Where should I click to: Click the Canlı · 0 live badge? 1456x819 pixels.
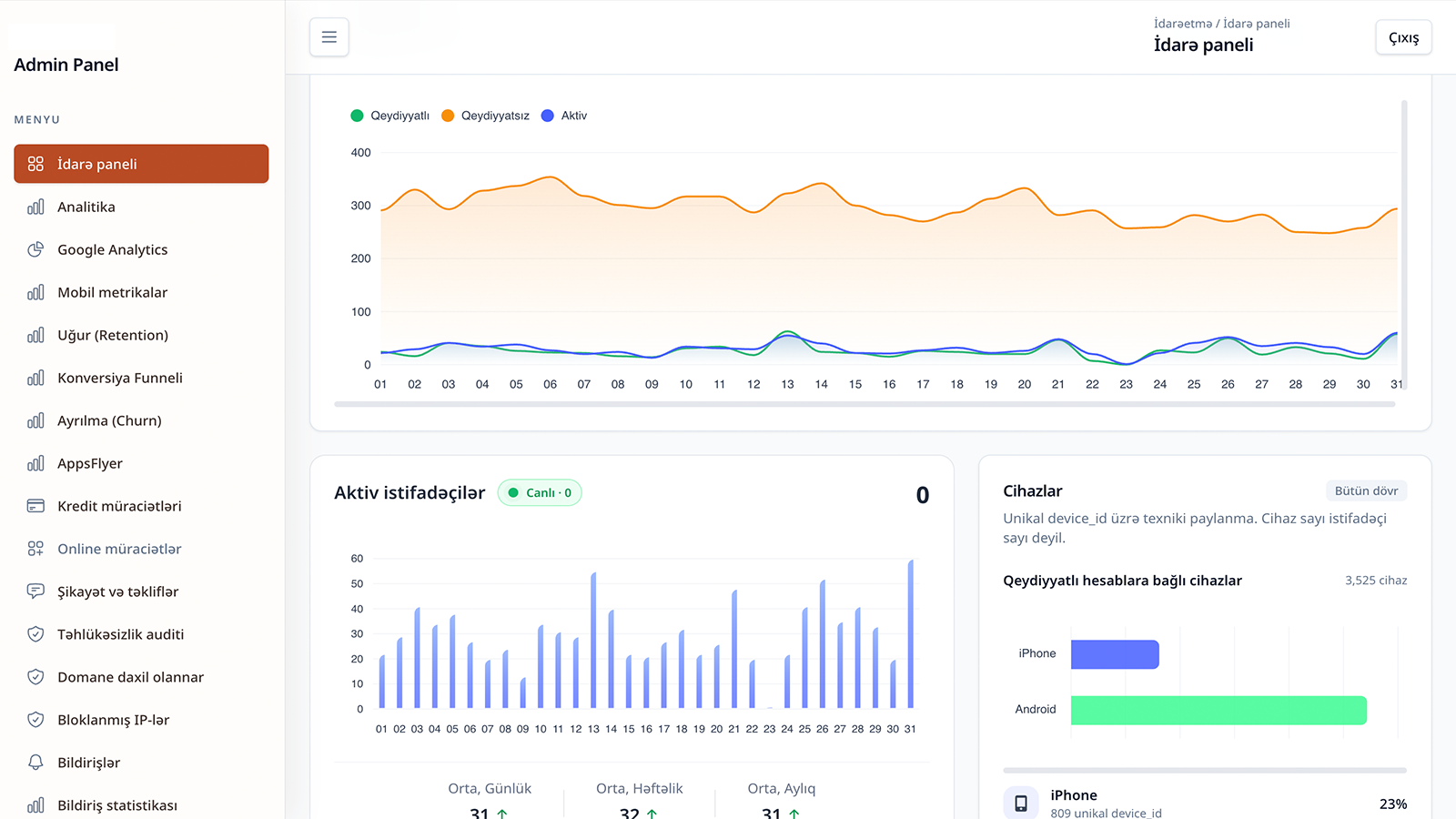540,492
